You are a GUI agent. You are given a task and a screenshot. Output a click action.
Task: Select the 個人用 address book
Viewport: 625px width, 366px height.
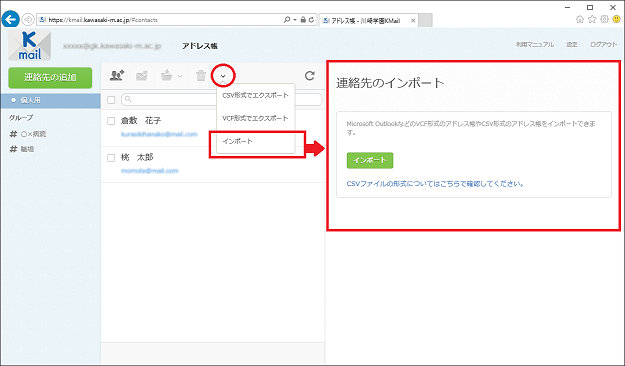click(x=50, y=100)
